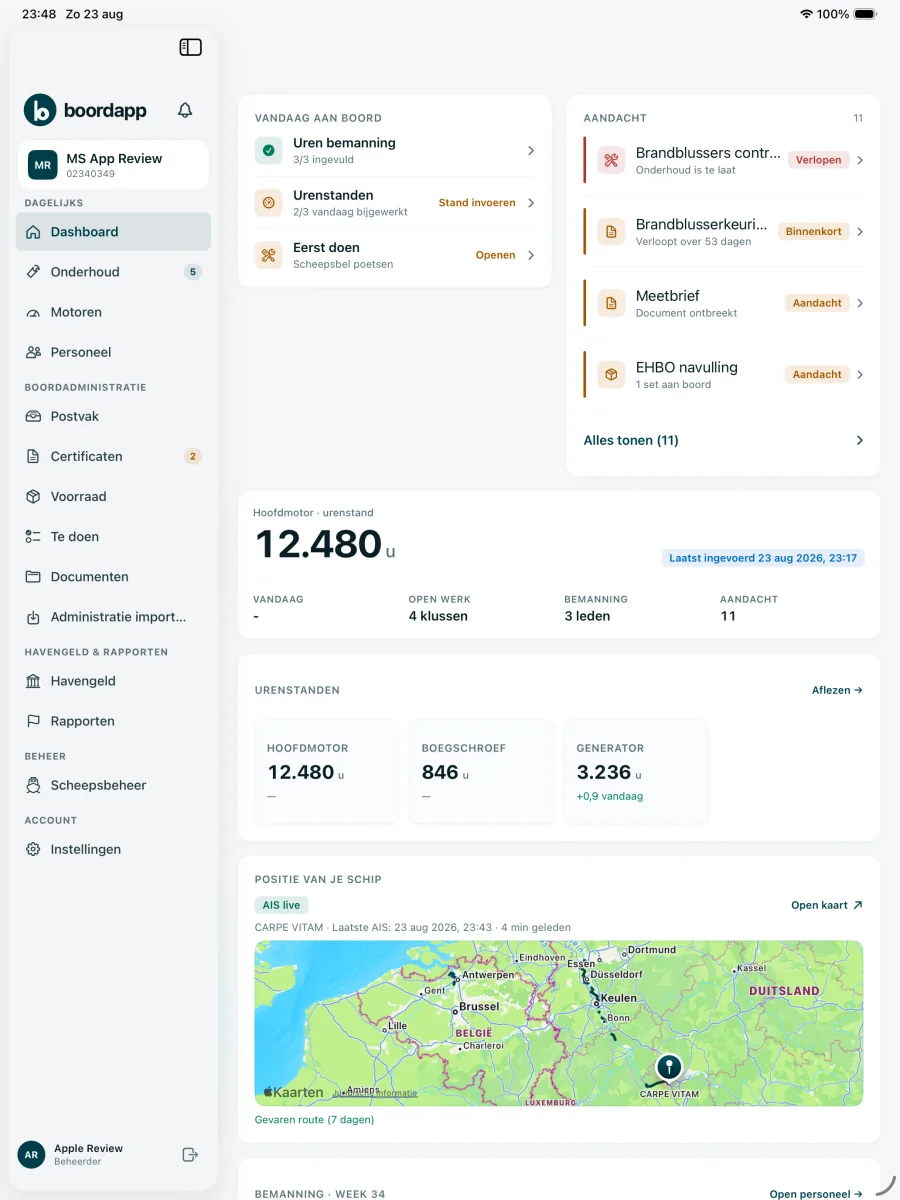900x1200 pixels.
Task: Select the Hoofdmotor hours card
Action: [x=326, y=772]
